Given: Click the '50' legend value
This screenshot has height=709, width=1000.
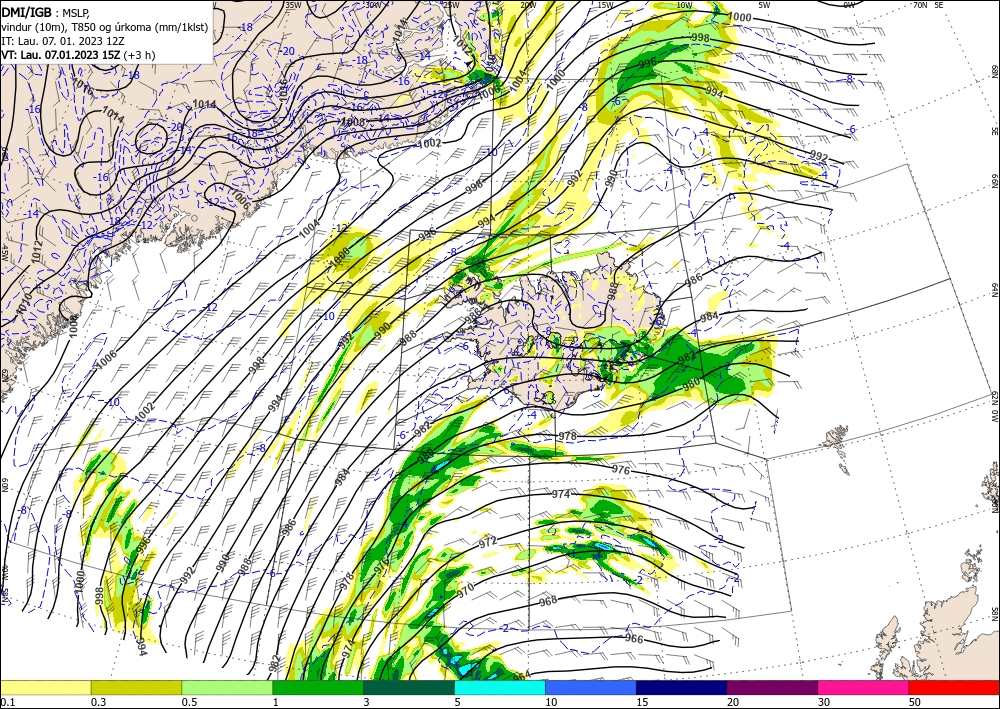Looking at the screenshot, I should [914, 702].
